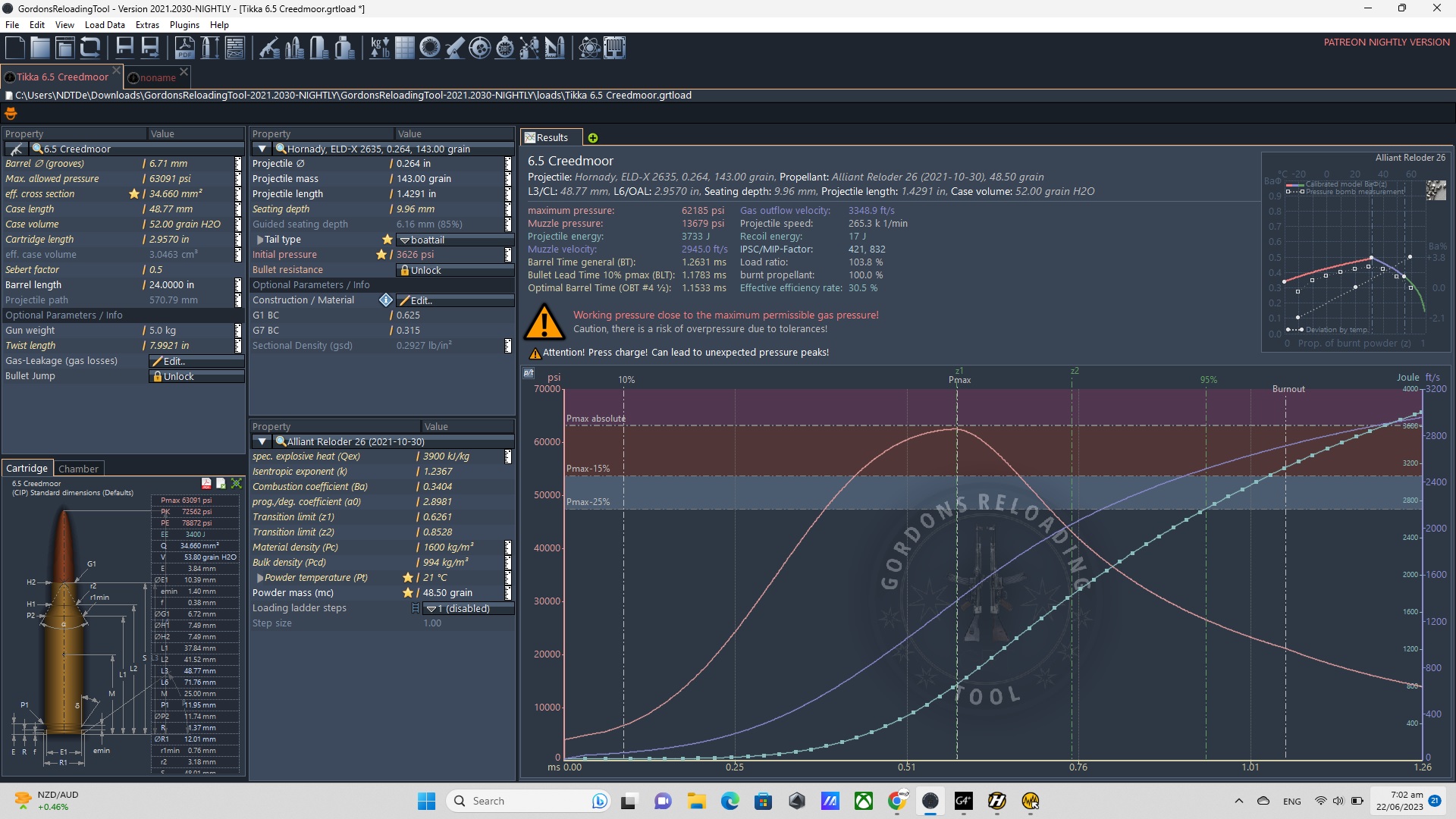Click the chamber view icon tab
The width and height of the screenshot is (1456, 819).
(x=79, y=468)
